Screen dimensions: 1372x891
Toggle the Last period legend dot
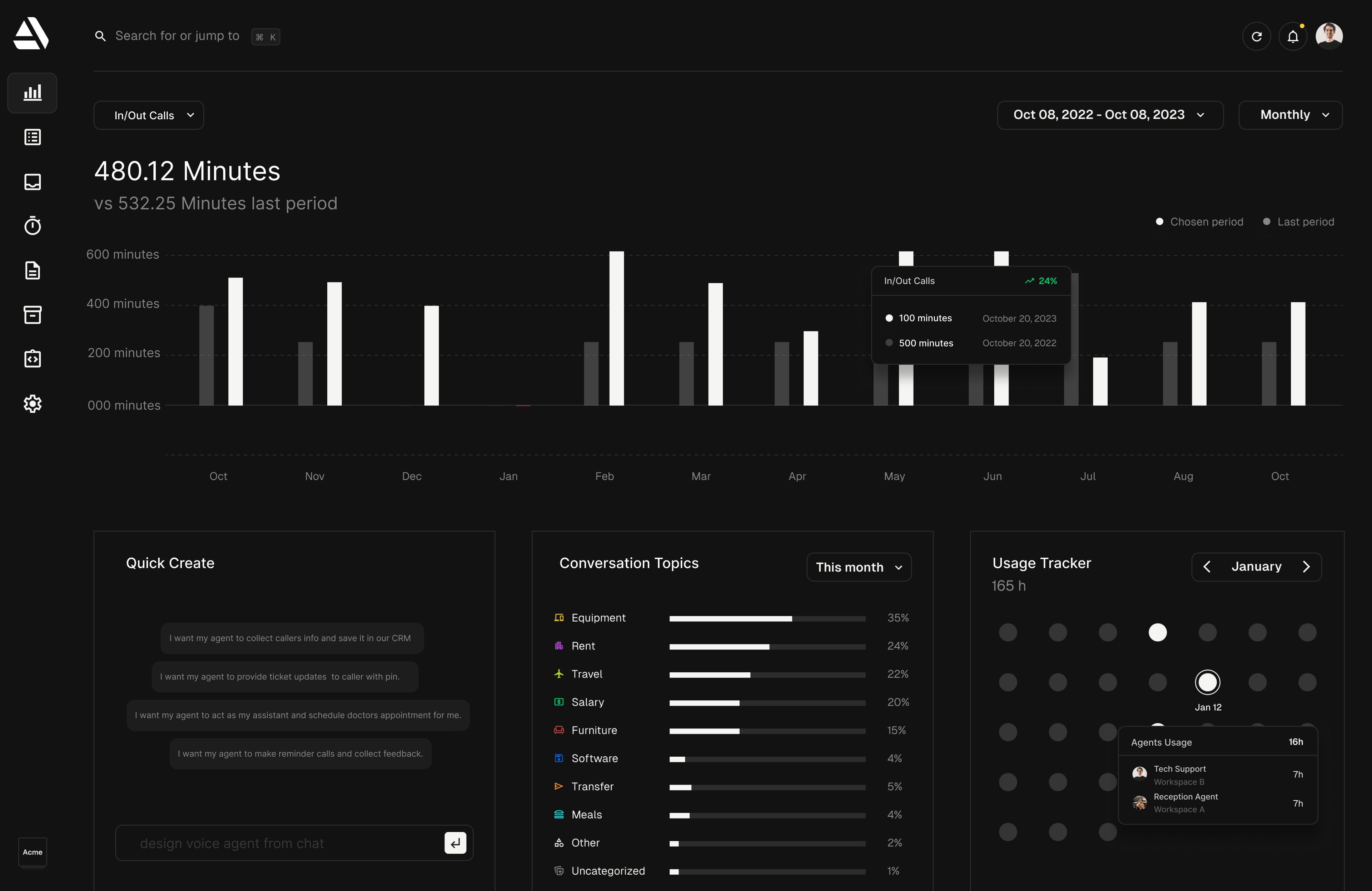pyautogui.click(x=1267, y=221)
